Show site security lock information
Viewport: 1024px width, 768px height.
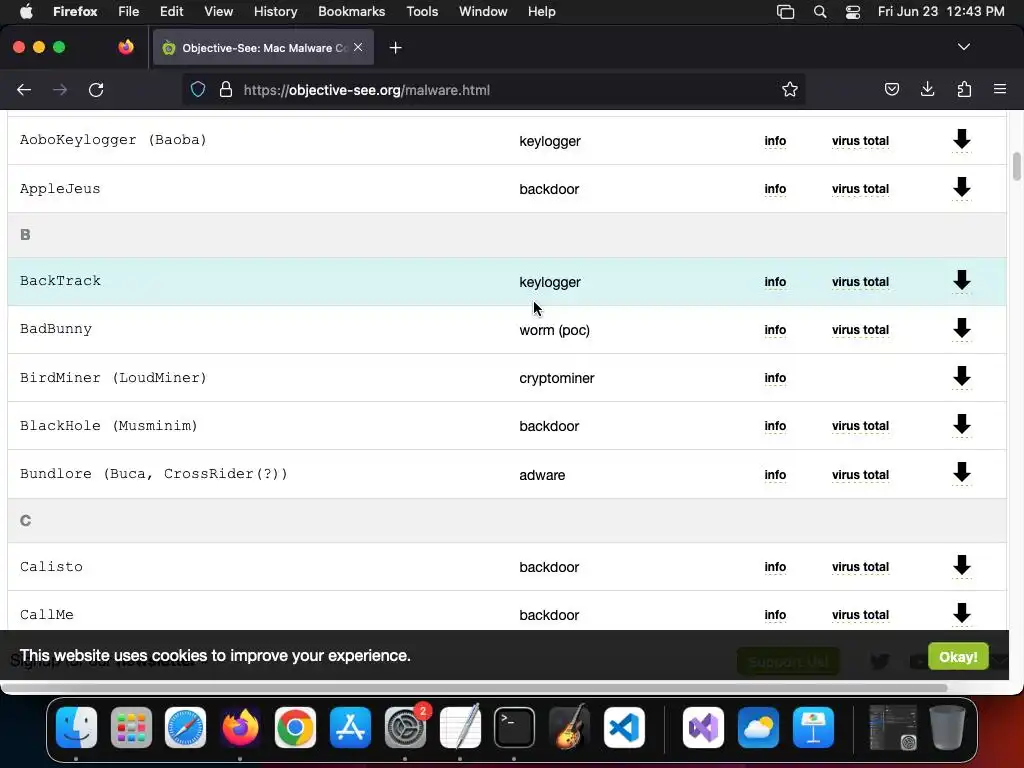226,89
